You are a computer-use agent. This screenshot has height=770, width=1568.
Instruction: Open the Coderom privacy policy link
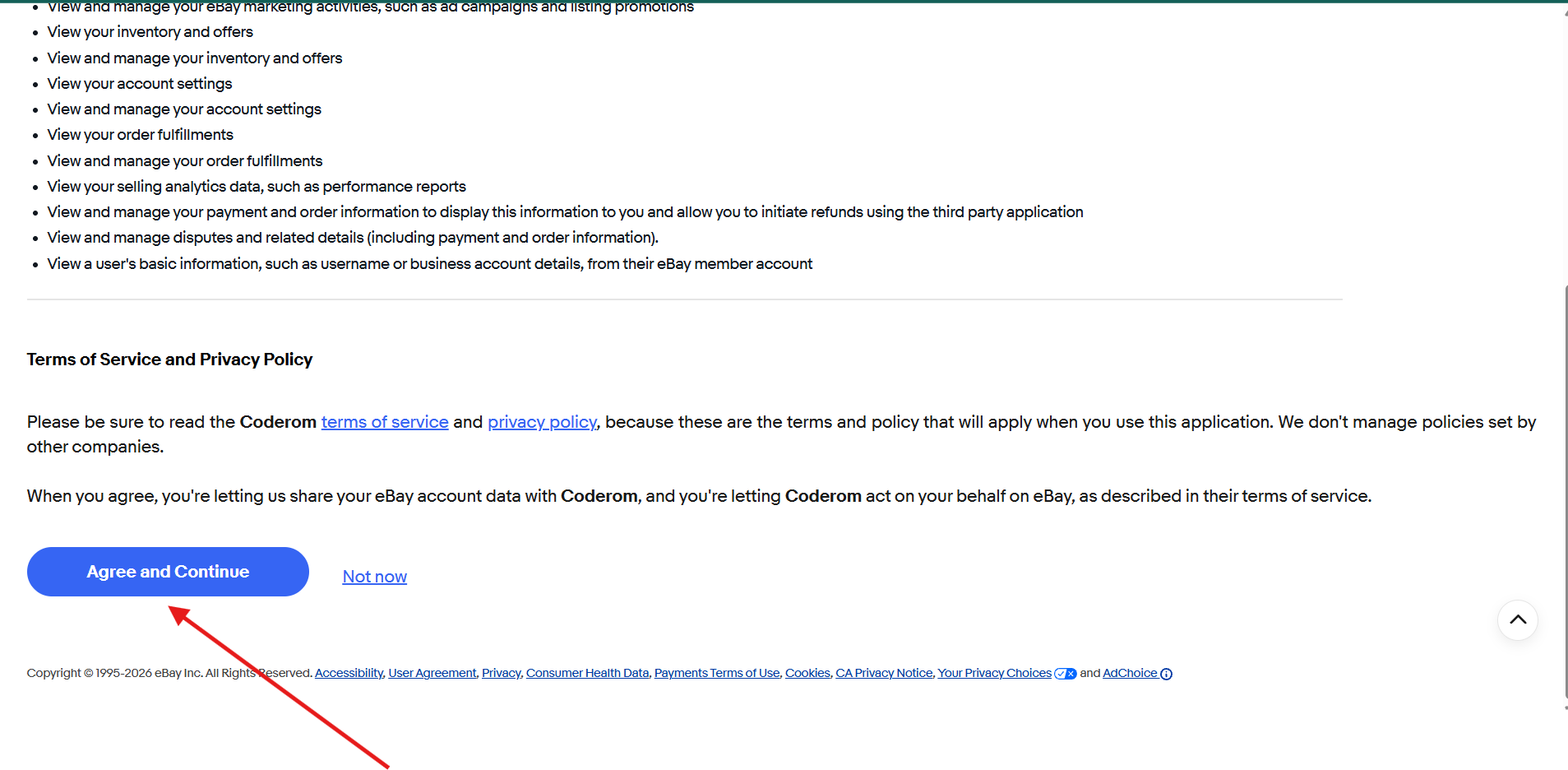pyautogui.click(x=542, y=422)
